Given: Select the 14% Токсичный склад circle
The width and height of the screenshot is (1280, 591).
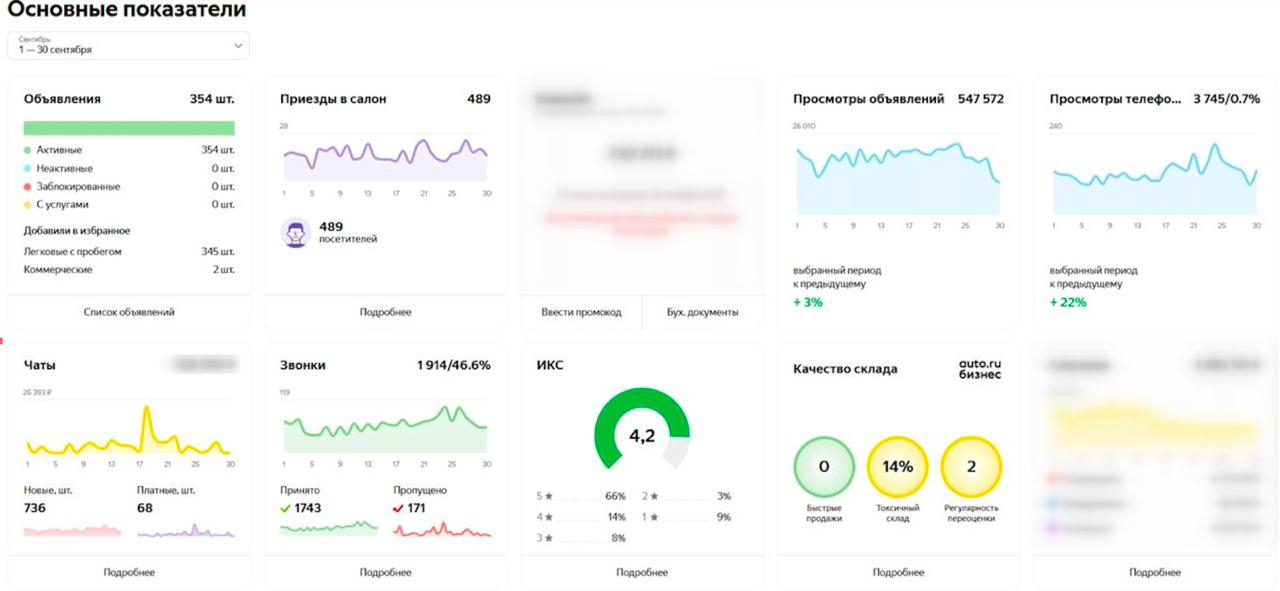Looking at the screenshot, I should [897, 467].
